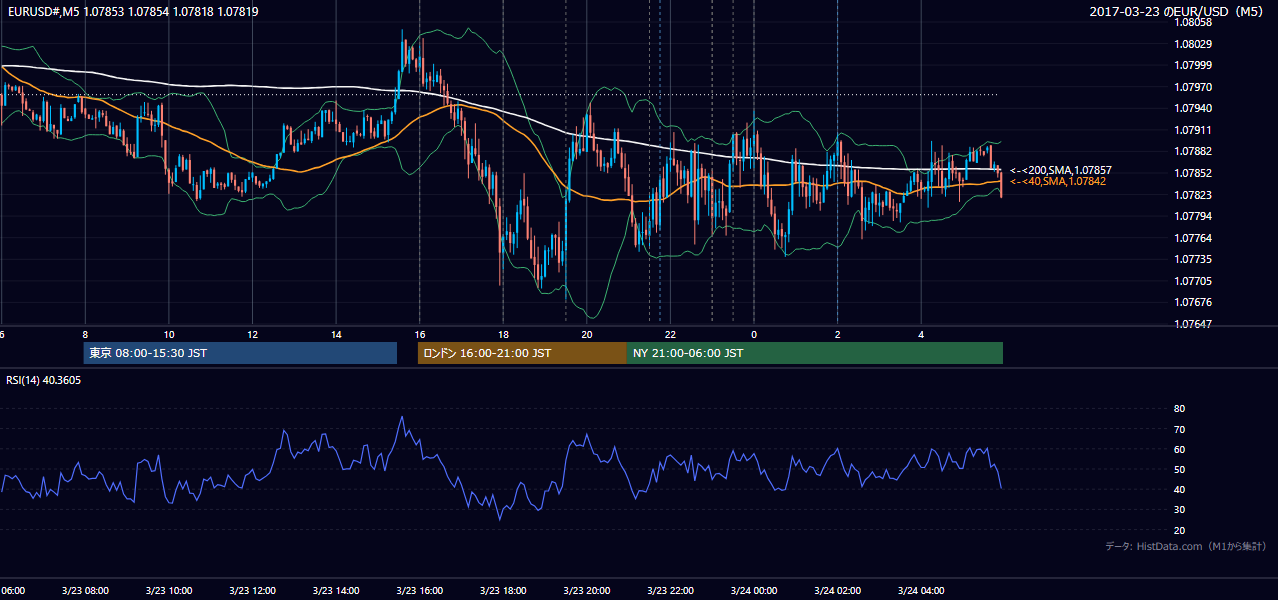Click price axis label 1.07794
This screenshot has width=1278, height=600.
(x=1193, y=216)
